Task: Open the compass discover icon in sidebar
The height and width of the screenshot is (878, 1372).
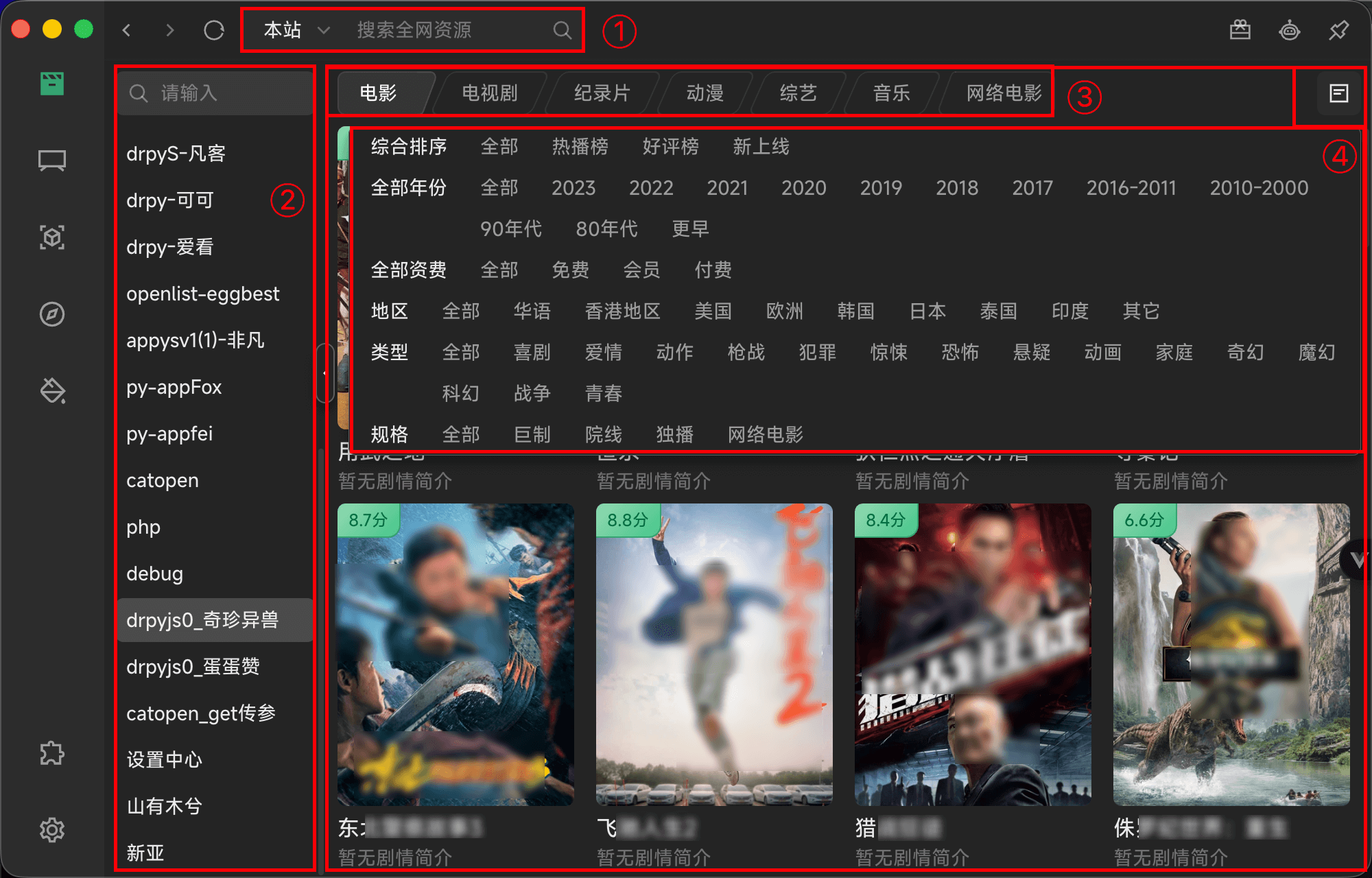Action: tap(51, 314)
